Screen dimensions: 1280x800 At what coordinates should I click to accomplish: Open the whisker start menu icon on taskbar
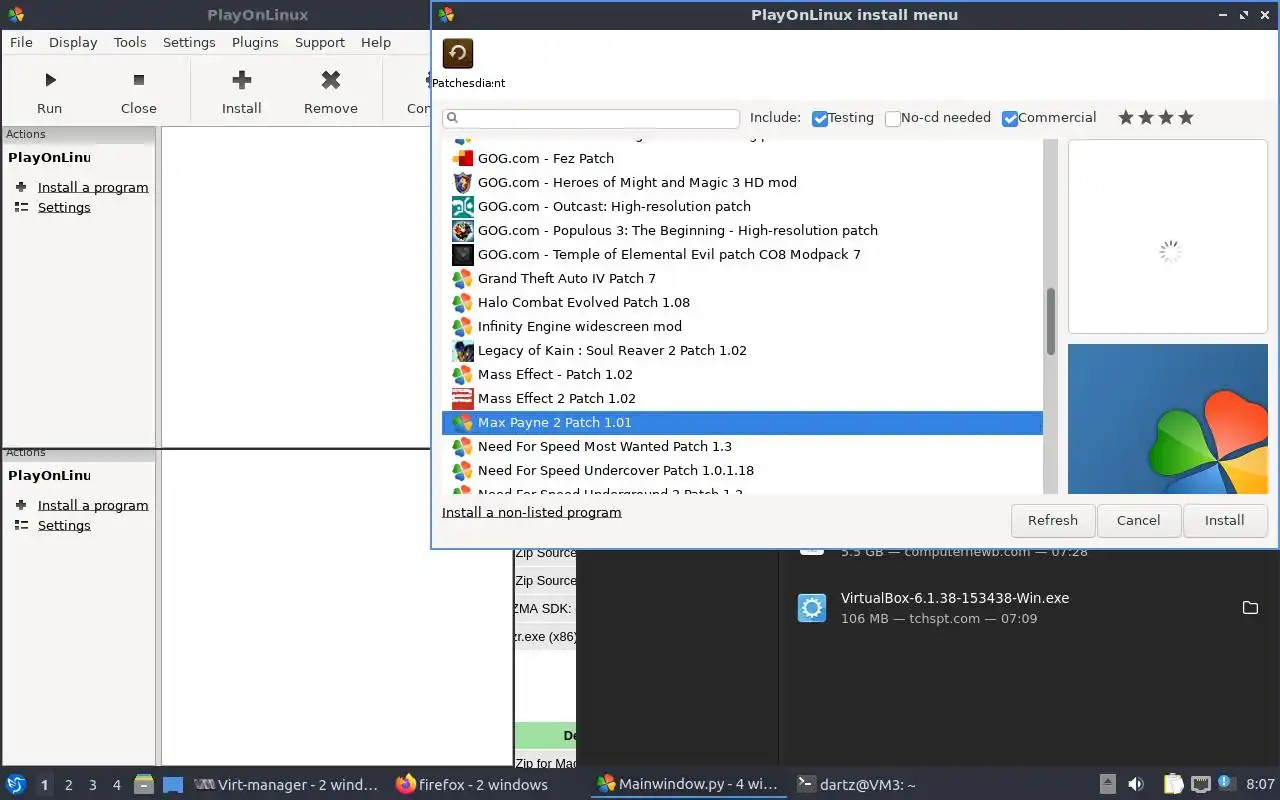tap(15, 785)
